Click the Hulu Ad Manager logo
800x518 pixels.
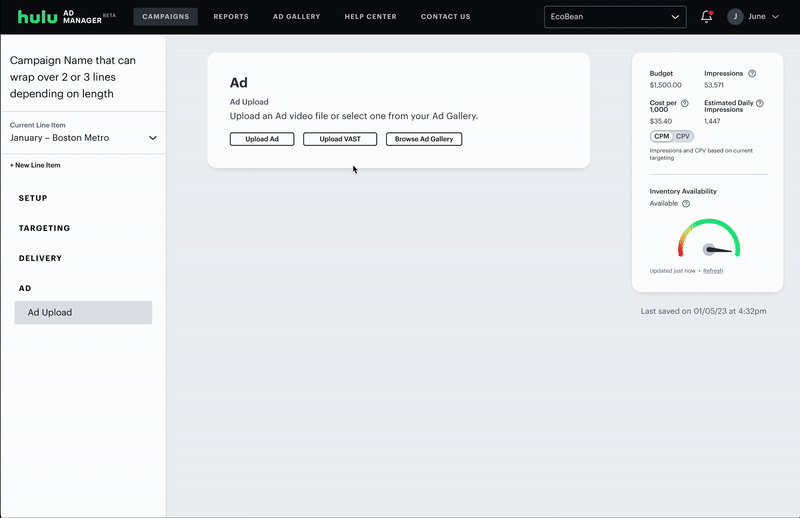click(66, 16)
